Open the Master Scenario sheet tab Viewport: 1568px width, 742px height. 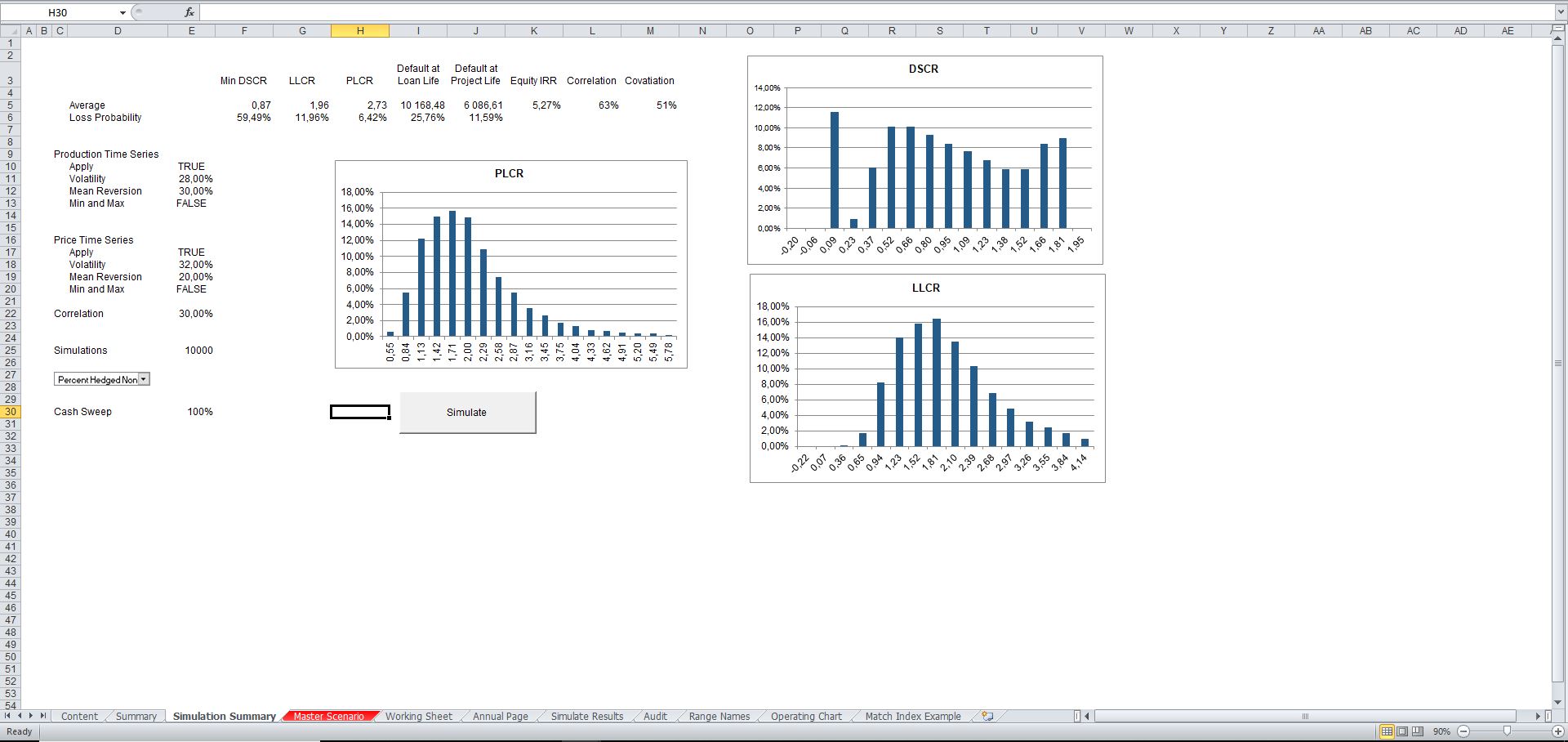(x=329, y=716)
